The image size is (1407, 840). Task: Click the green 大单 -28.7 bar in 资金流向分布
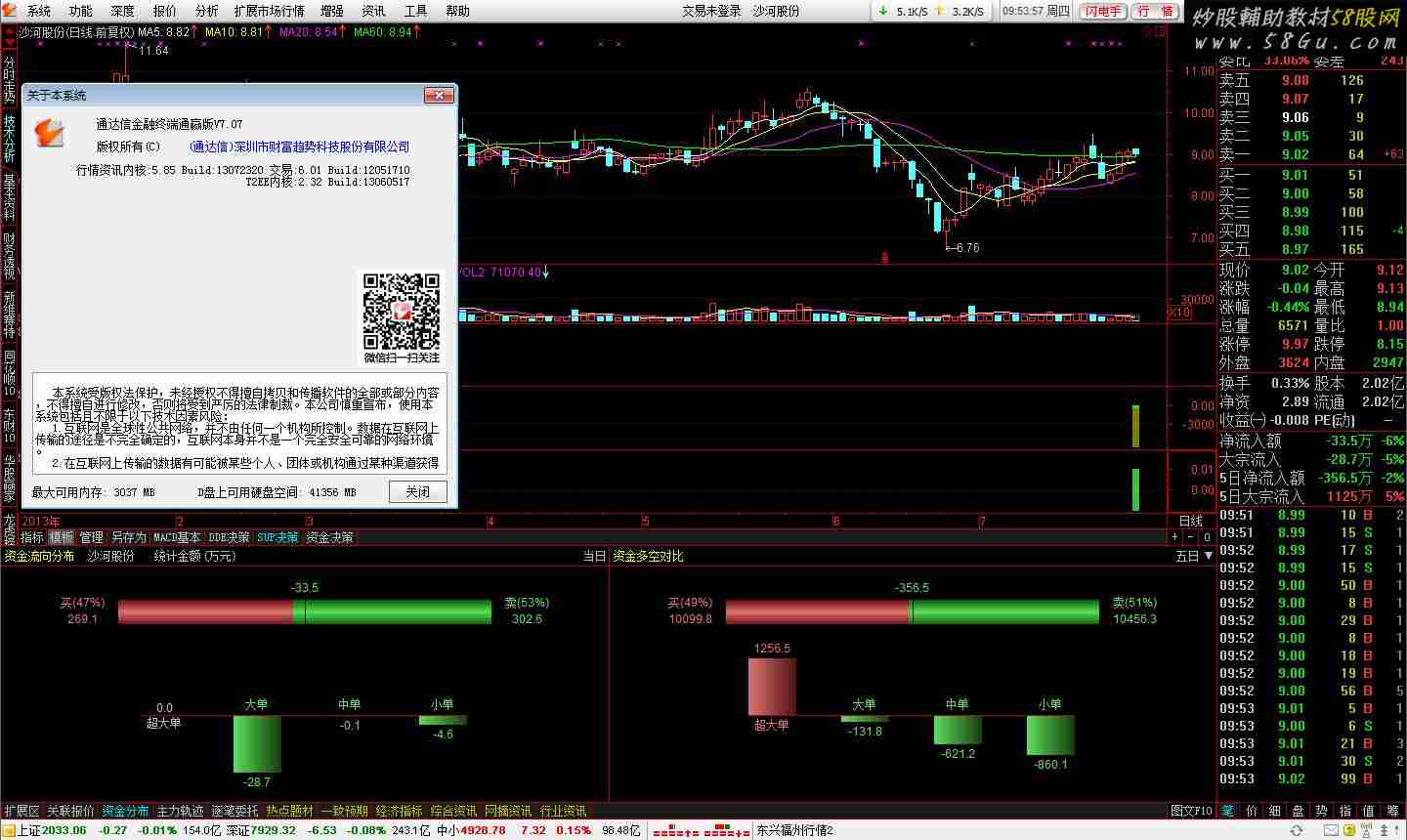point(257,743)
